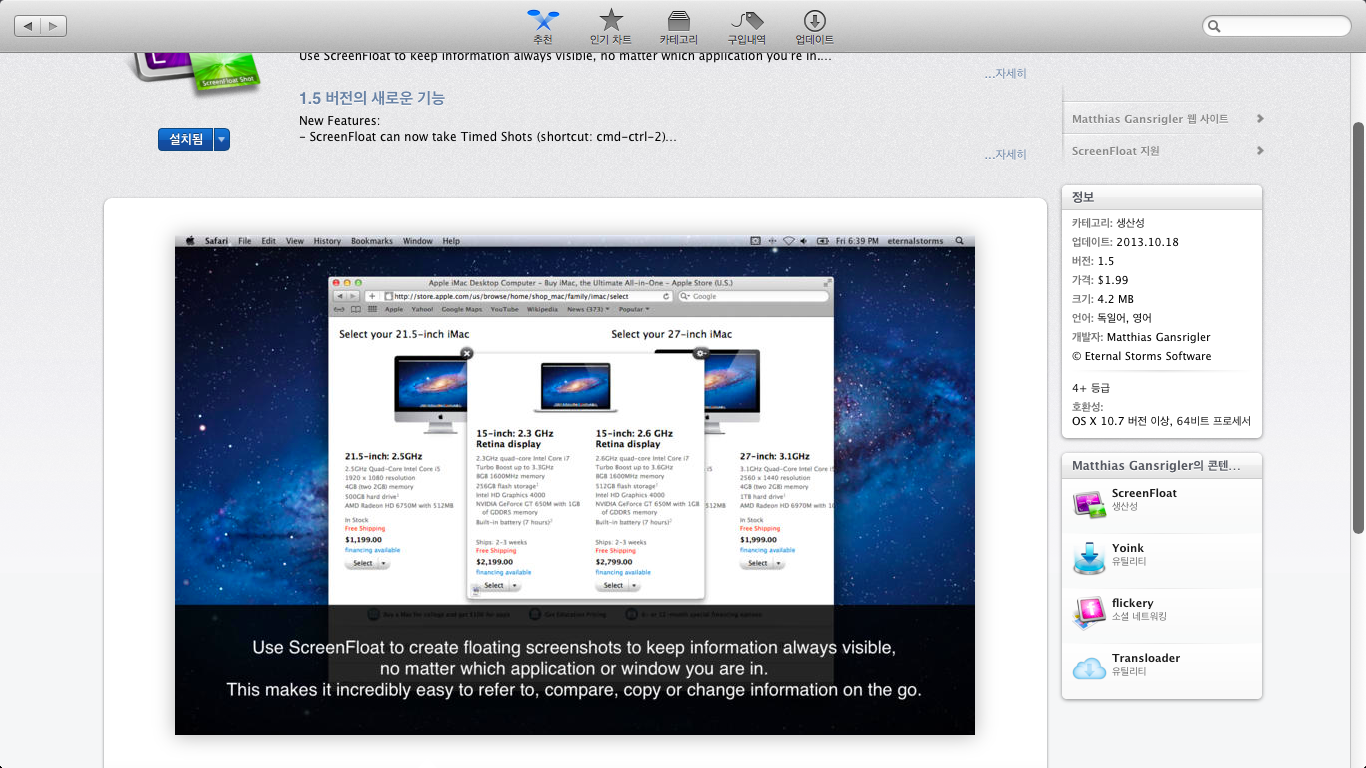Click Matthias Gansrigler의 콘텐츠 header

pyautogui.click(x=1162, y=466)
